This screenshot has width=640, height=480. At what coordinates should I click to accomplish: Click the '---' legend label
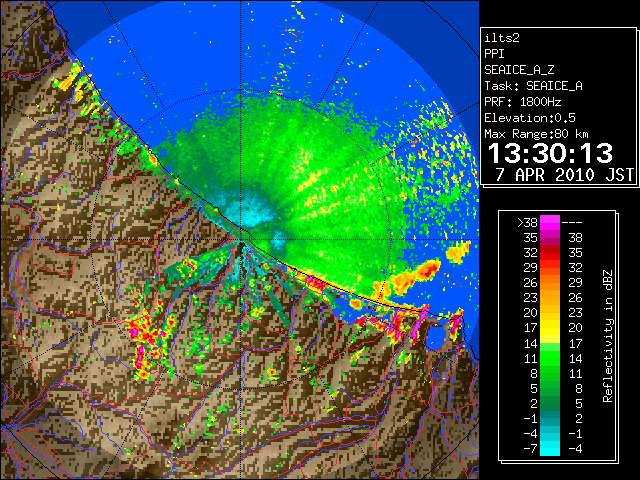point(572,223)
